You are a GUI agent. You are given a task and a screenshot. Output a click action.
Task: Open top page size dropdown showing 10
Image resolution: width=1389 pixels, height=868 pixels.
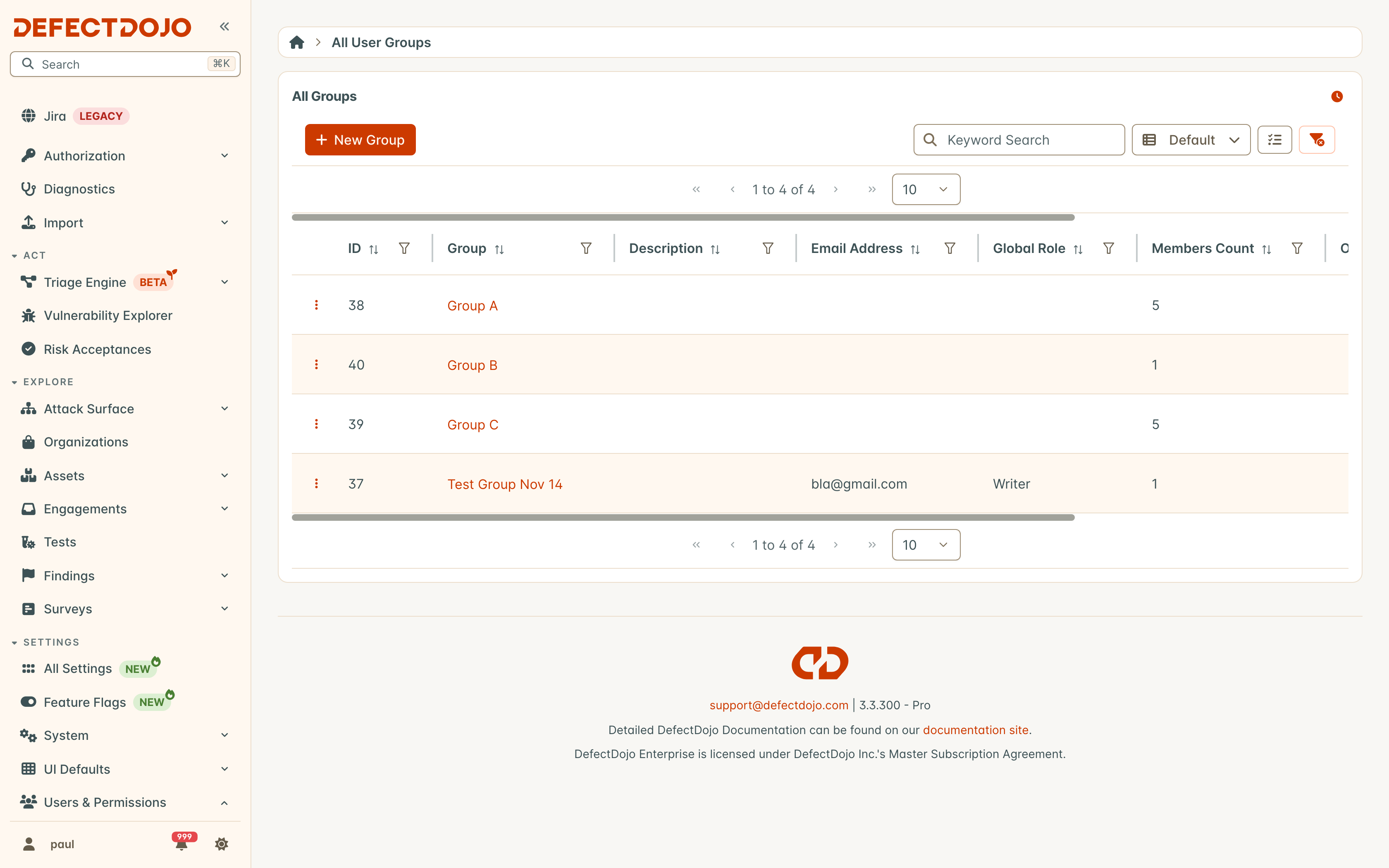click(x=926, y=189)
